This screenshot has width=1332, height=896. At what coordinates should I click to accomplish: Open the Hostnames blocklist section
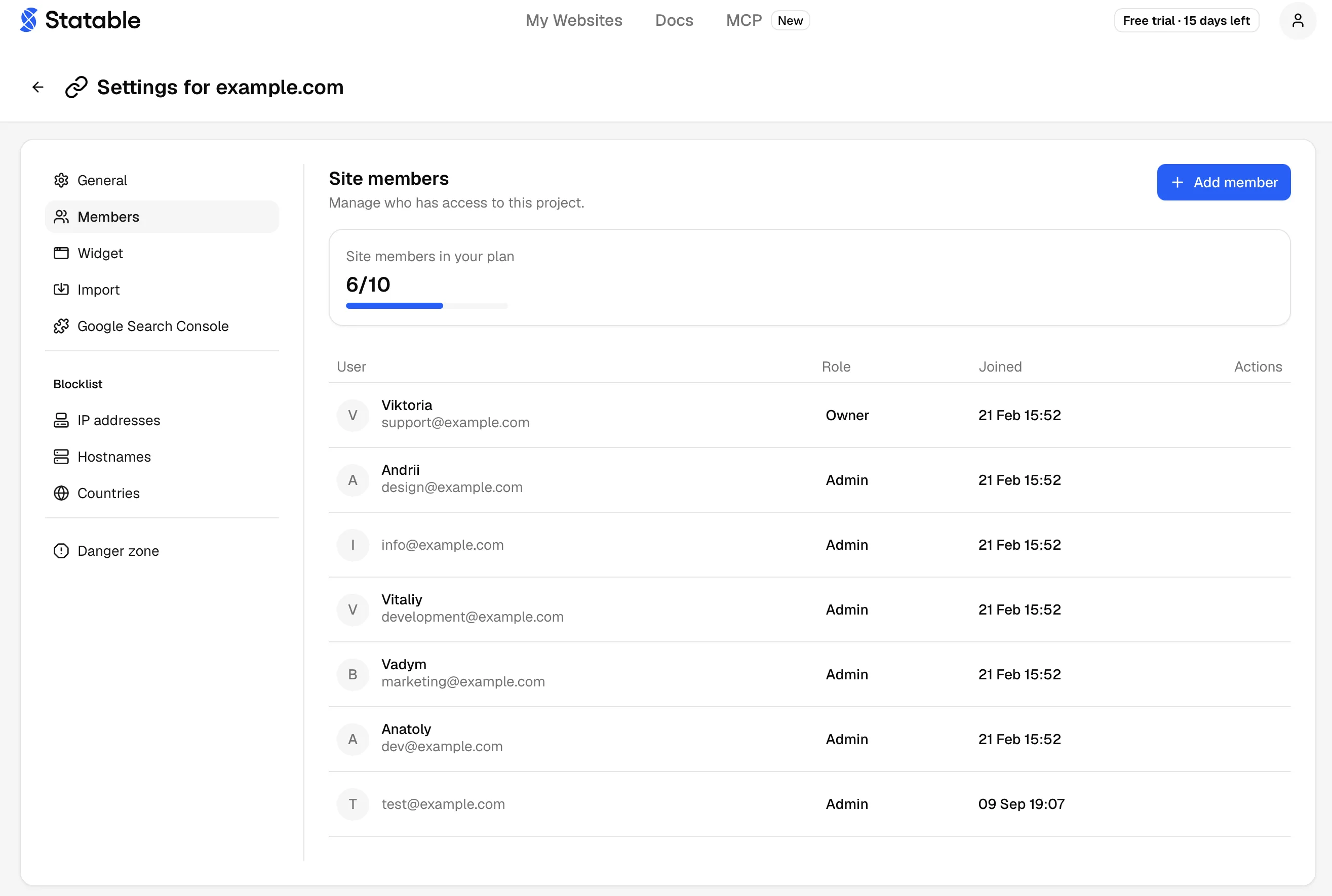pyautogui.click(x=162, y=457)
